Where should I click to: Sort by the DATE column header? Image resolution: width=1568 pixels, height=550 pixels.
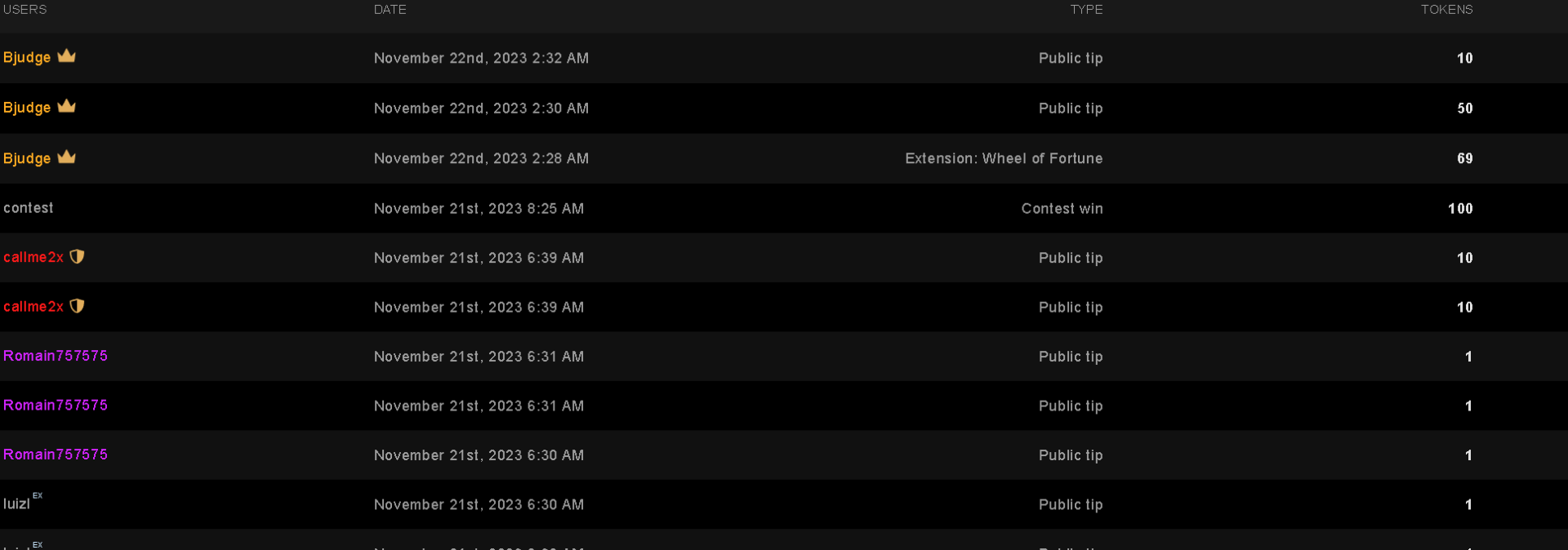click(x=390, y=10)
